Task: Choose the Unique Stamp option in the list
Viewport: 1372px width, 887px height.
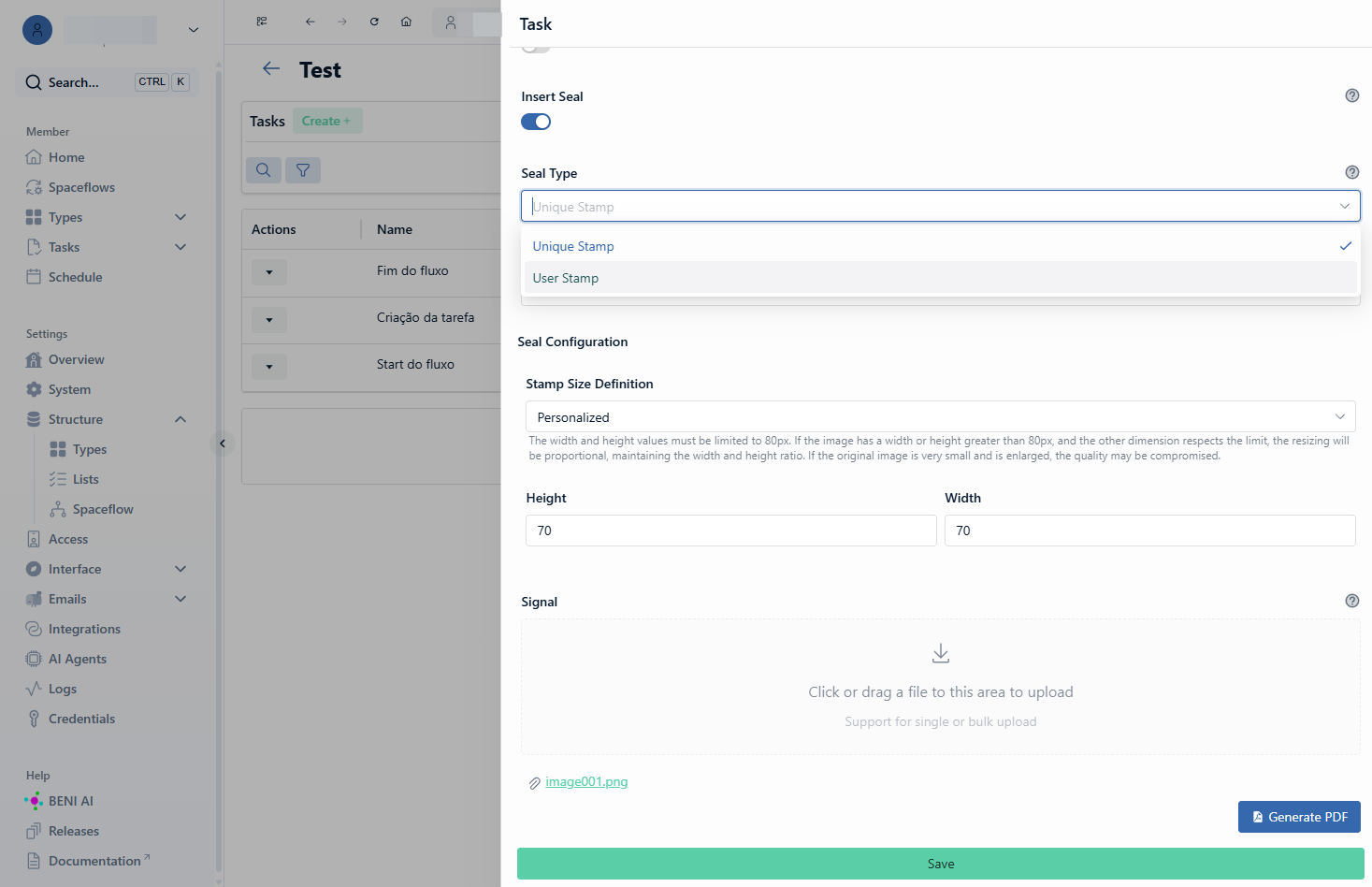Action: (x=941, y=246)
